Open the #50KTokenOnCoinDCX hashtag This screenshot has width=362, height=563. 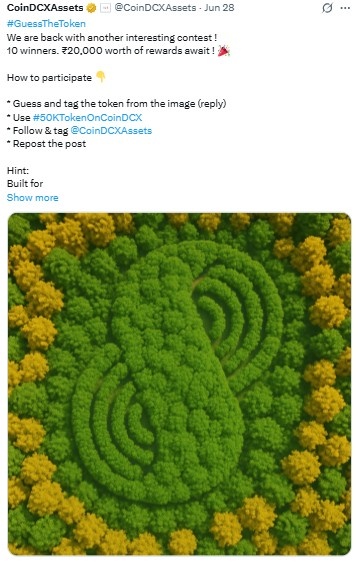pos(87,117)
